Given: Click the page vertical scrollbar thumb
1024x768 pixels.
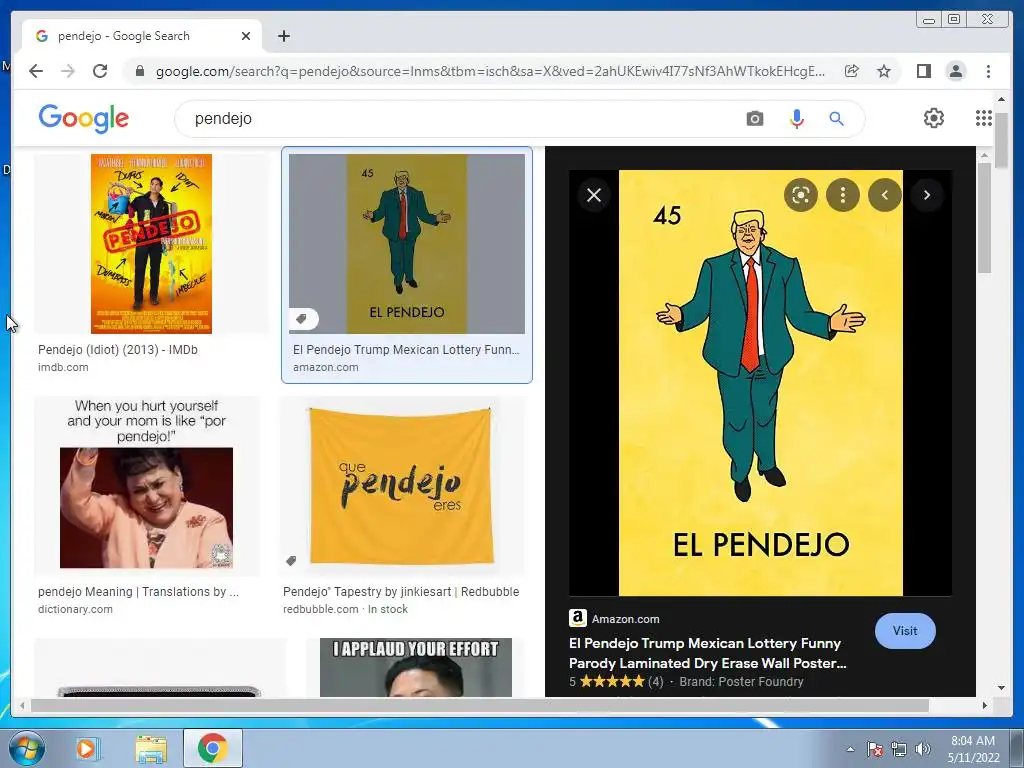Looking at the screenshot, I should (1001, 140).
